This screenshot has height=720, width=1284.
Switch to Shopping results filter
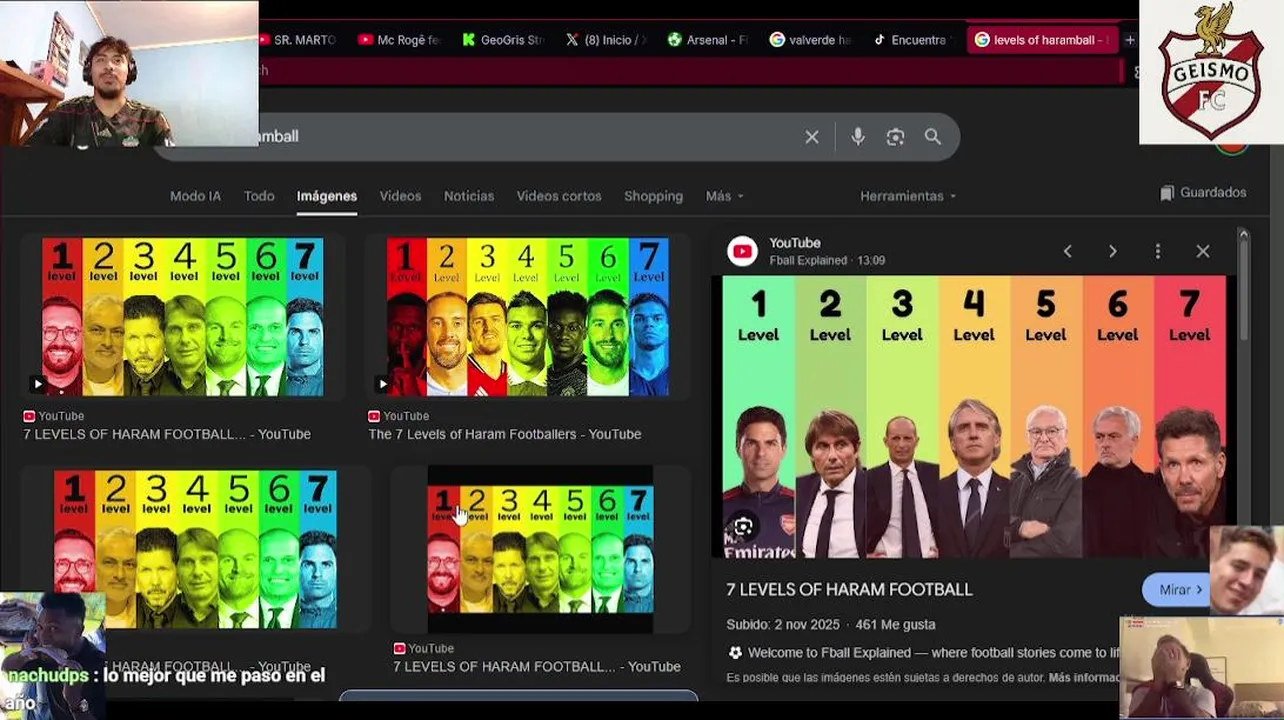pos(653,196)
